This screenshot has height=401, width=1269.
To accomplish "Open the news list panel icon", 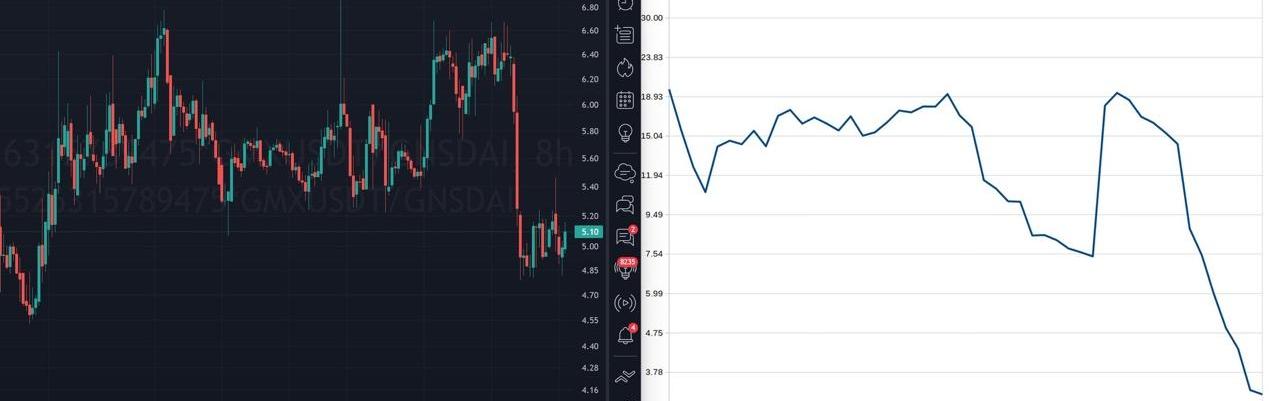I will click(x=625, y=35).
